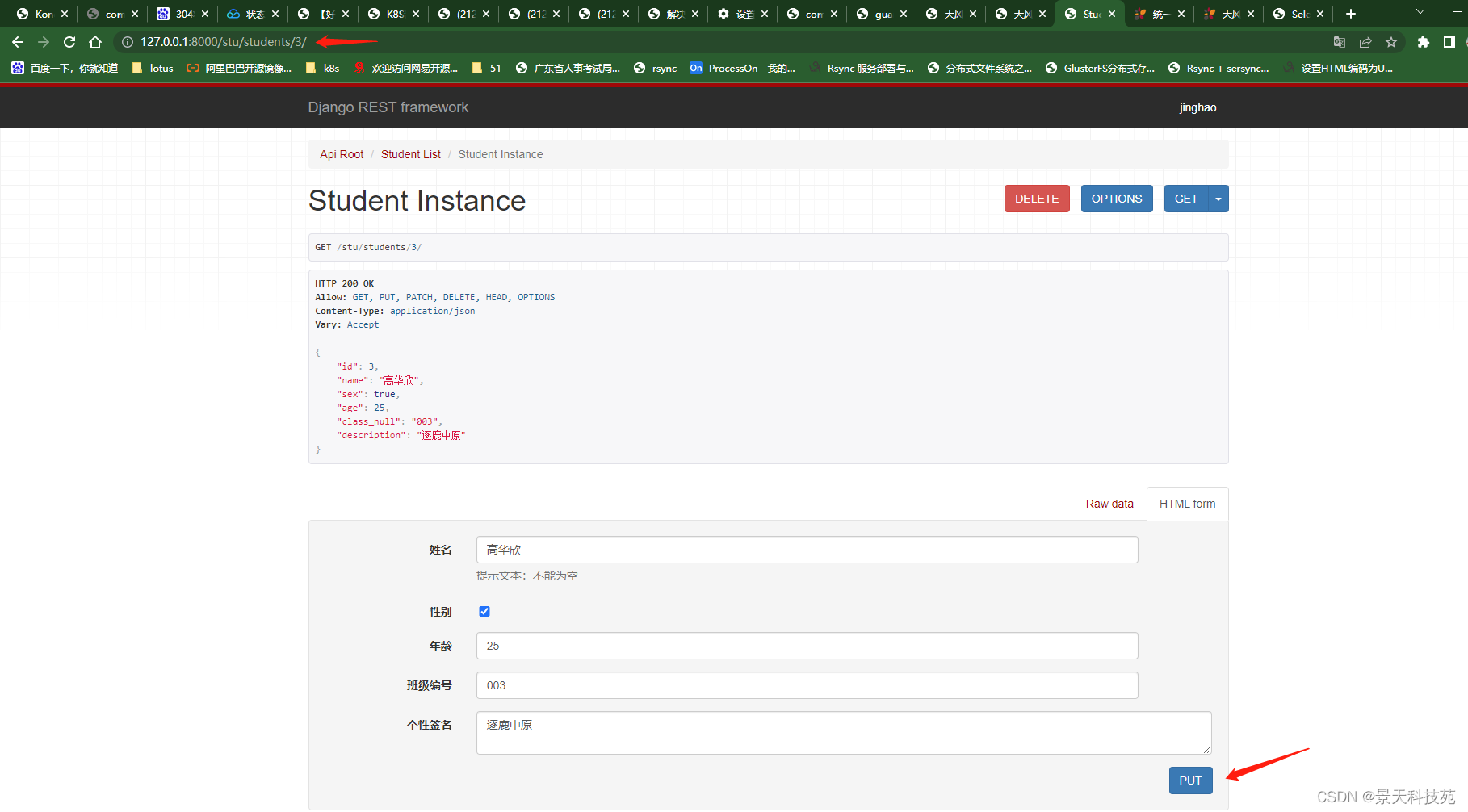Viewport: 1468px width, 812px height.
Task: Open a new tab with the plus icon
Action: [x=1351, y=14]
